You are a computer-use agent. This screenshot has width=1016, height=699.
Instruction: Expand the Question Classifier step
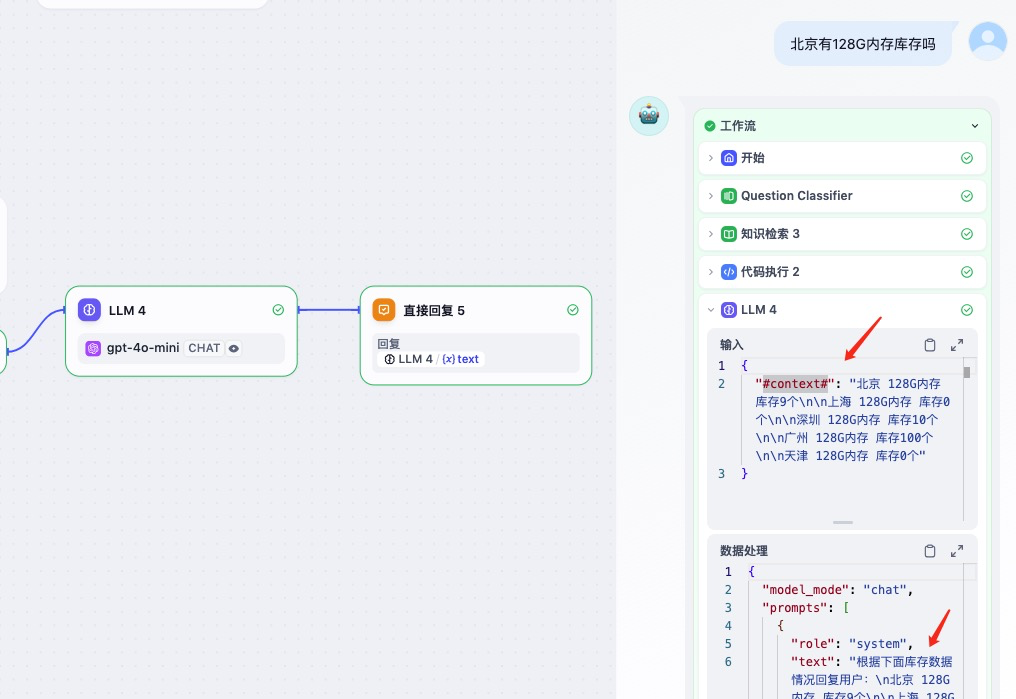[711, 196]
